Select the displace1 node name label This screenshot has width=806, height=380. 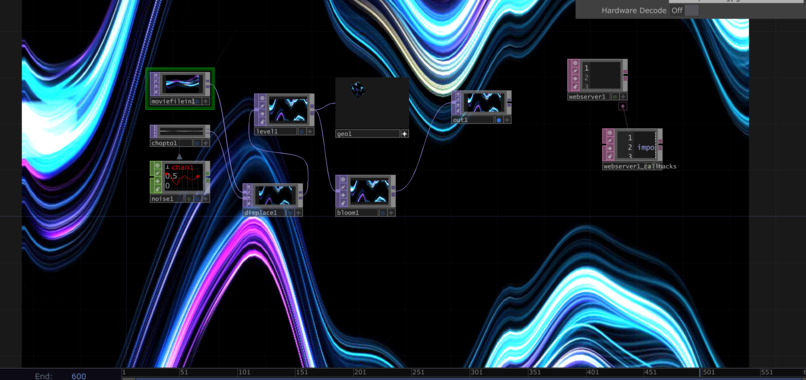click(261, 213)
